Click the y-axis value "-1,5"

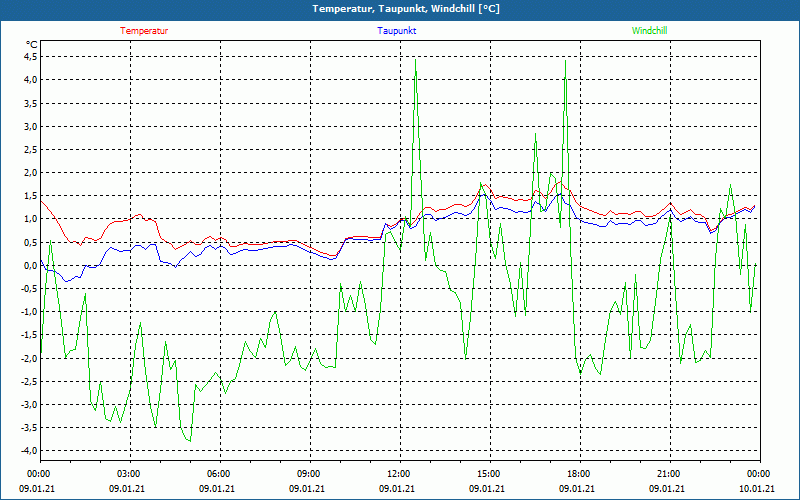[x=30, y=335]
